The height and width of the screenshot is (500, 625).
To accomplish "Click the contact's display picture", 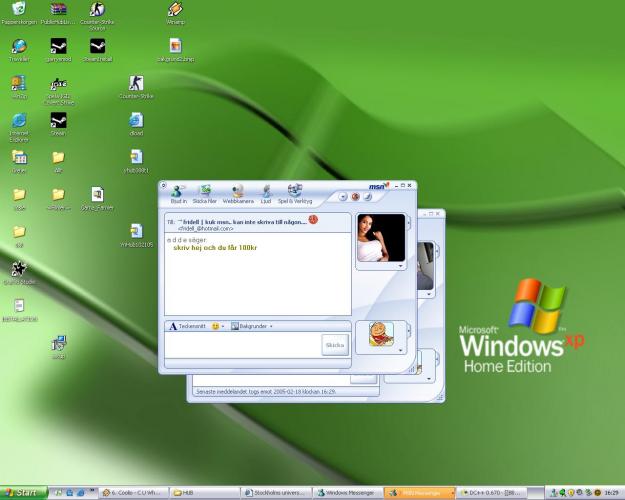I will pos(380,237).
